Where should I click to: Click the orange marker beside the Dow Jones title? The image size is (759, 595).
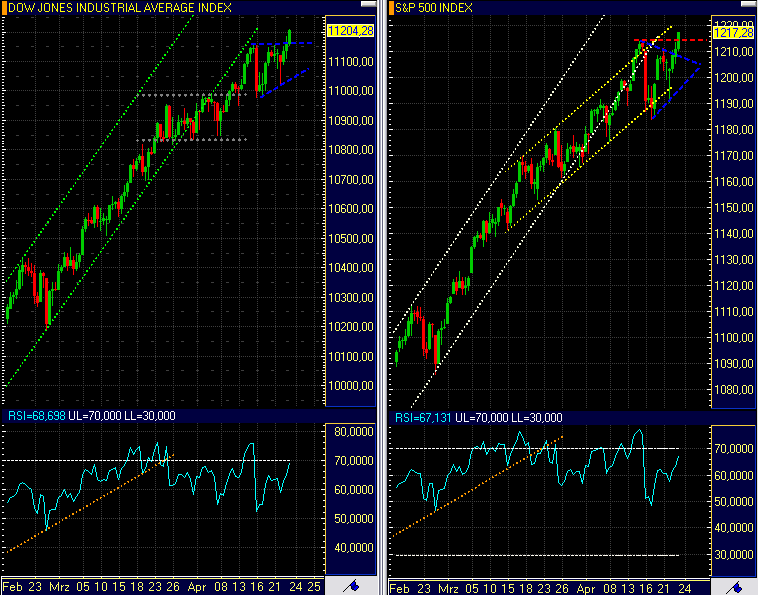point(4,7)
